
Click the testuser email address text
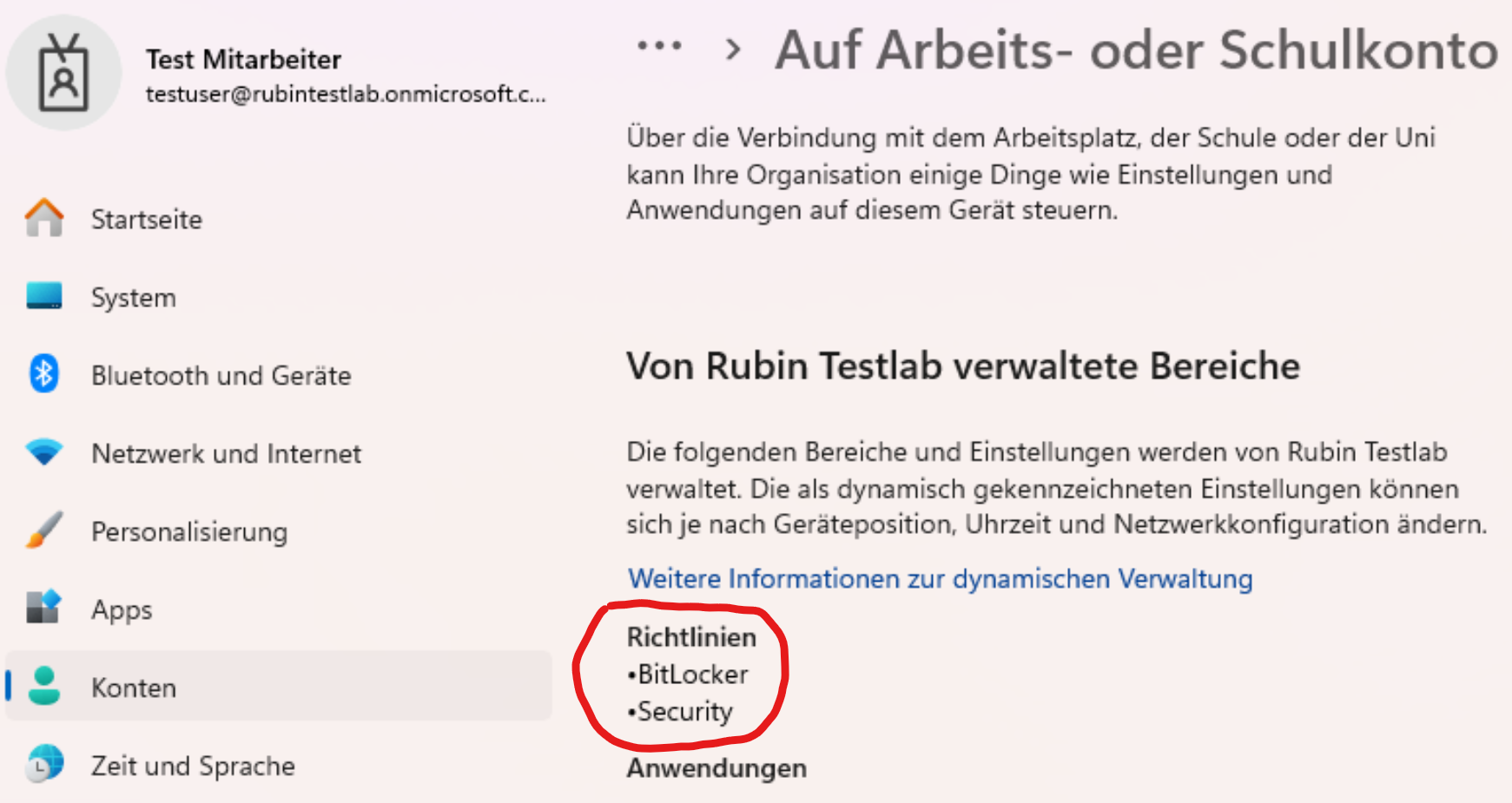pos(346,94)
